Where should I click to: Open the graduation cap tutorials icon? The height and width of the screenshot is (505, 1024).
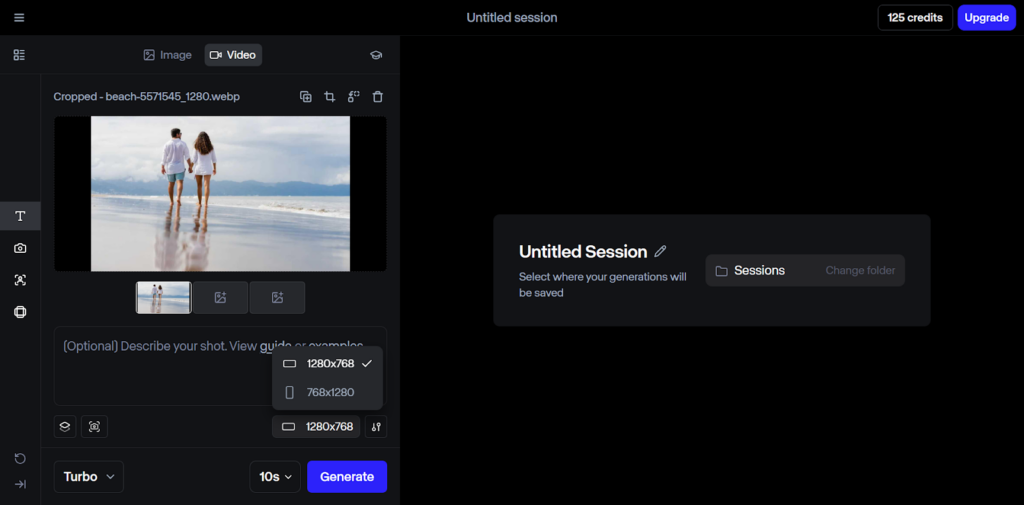pos(376,55)
